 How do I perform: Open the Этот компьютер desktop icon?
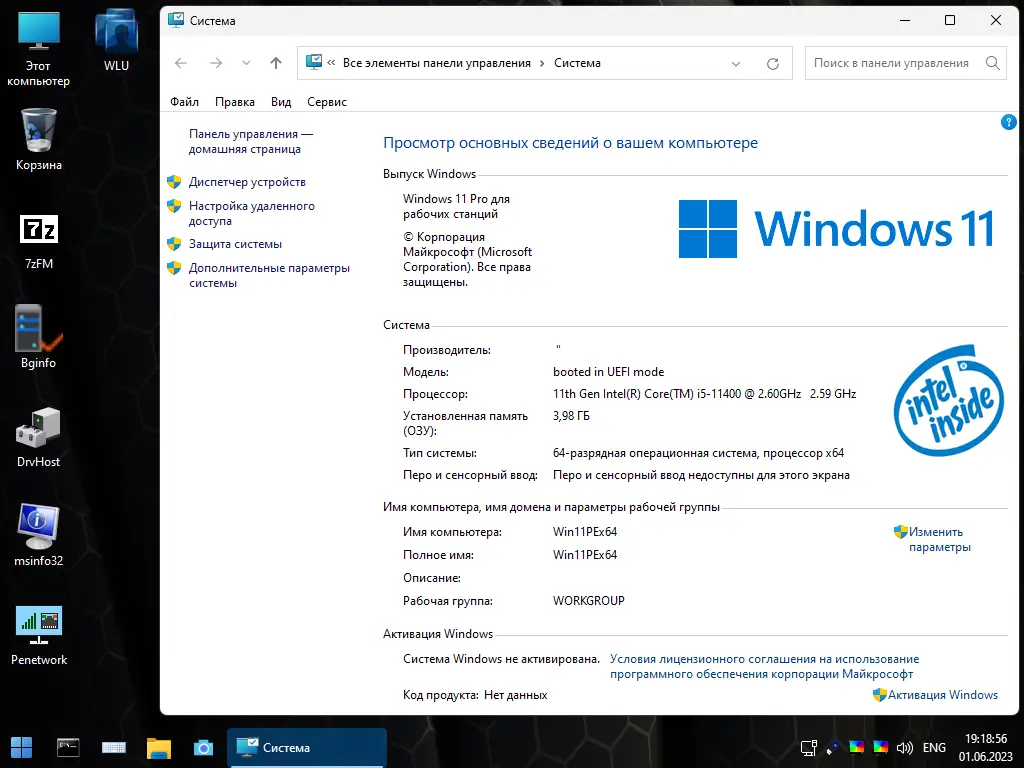tap(39, 50)
